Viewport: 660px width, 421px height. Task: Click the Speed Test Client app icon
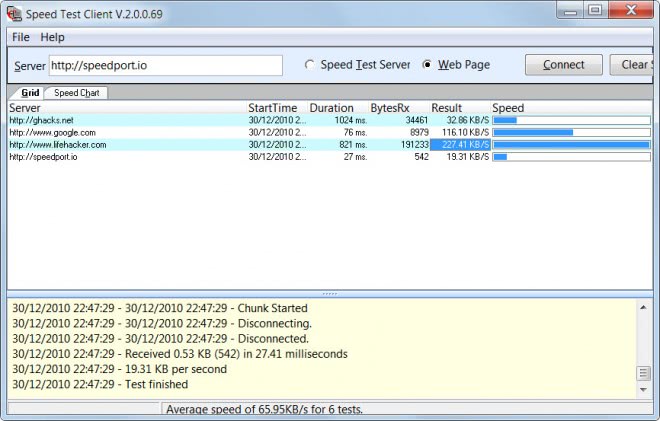14,11
